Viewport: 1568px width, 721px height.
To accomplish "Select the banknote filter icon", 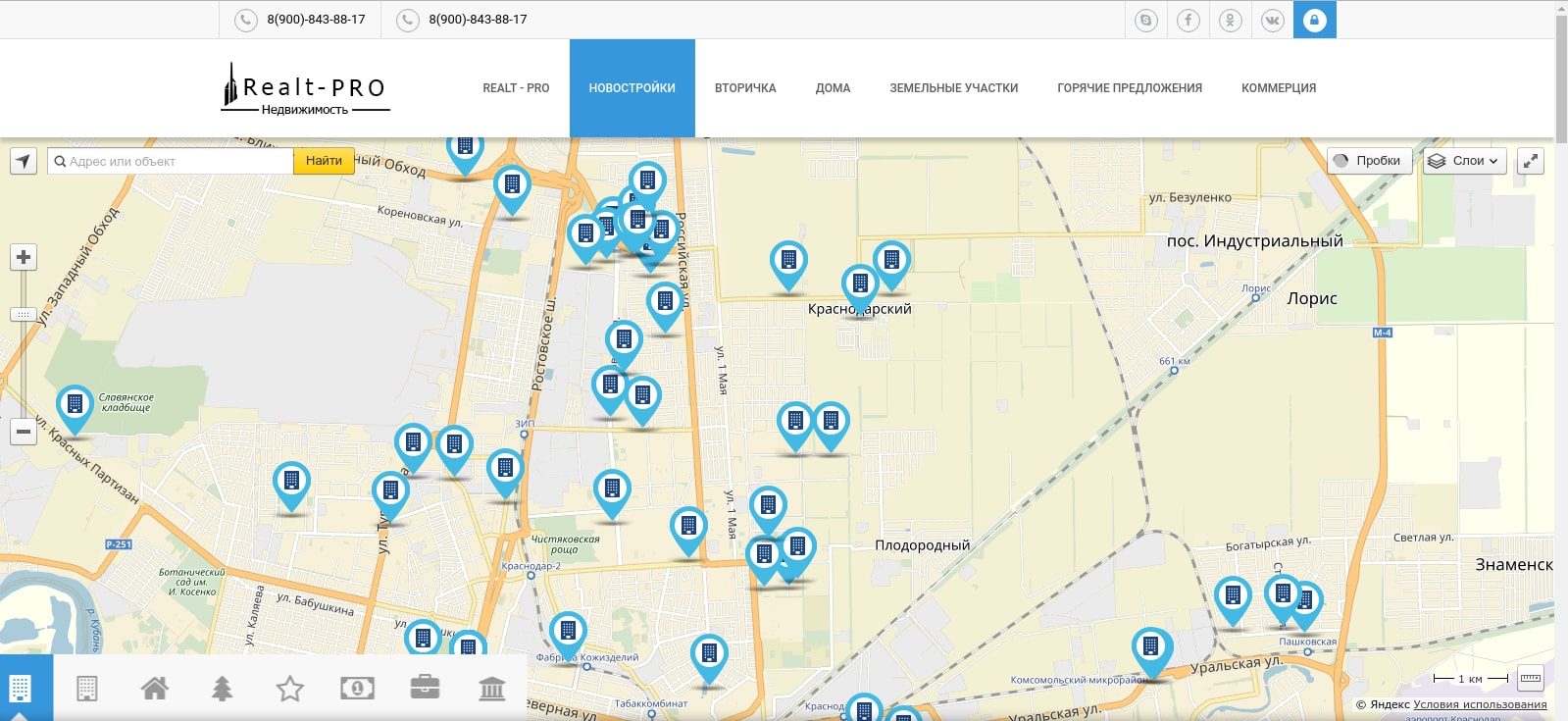I will click(x=357, y=689).
